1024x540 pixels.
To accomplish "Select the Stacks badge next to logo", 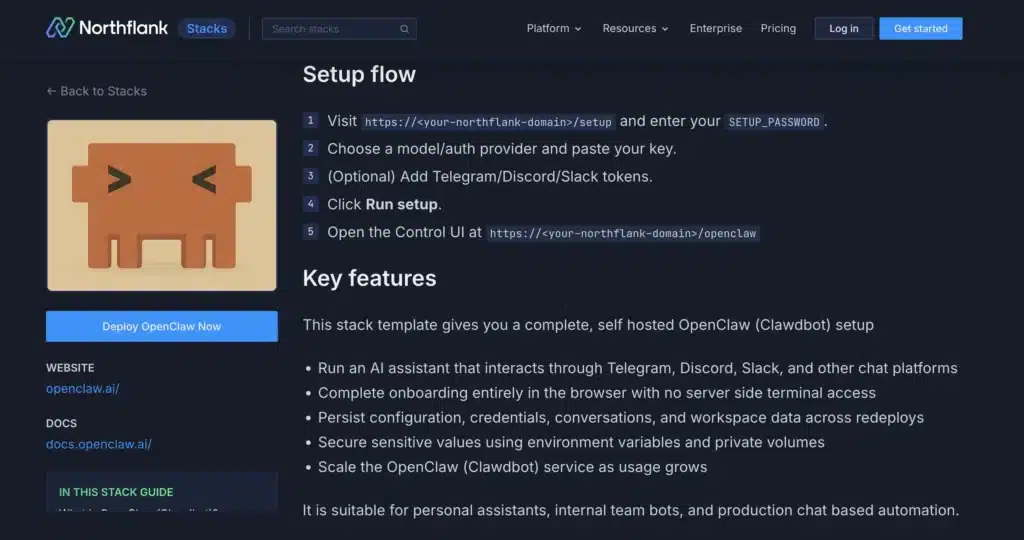I will pyautogui.click(x=207, y=28).
